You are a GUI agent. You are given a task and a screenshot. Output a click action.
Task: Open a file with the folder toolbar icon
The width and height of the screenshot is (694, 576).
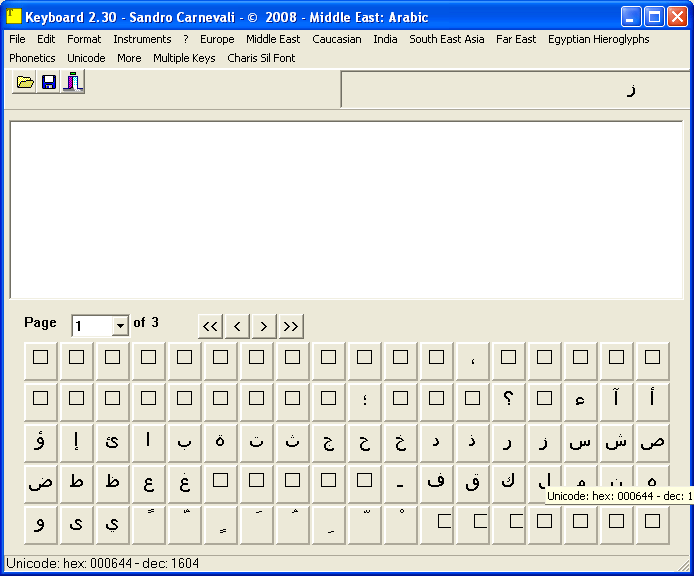[25, 82]
